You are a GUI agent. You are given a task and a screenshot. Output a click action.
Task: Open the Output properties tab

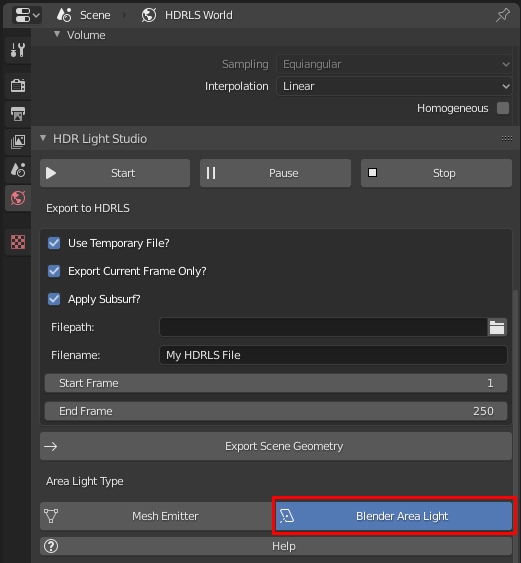[18, 114]
